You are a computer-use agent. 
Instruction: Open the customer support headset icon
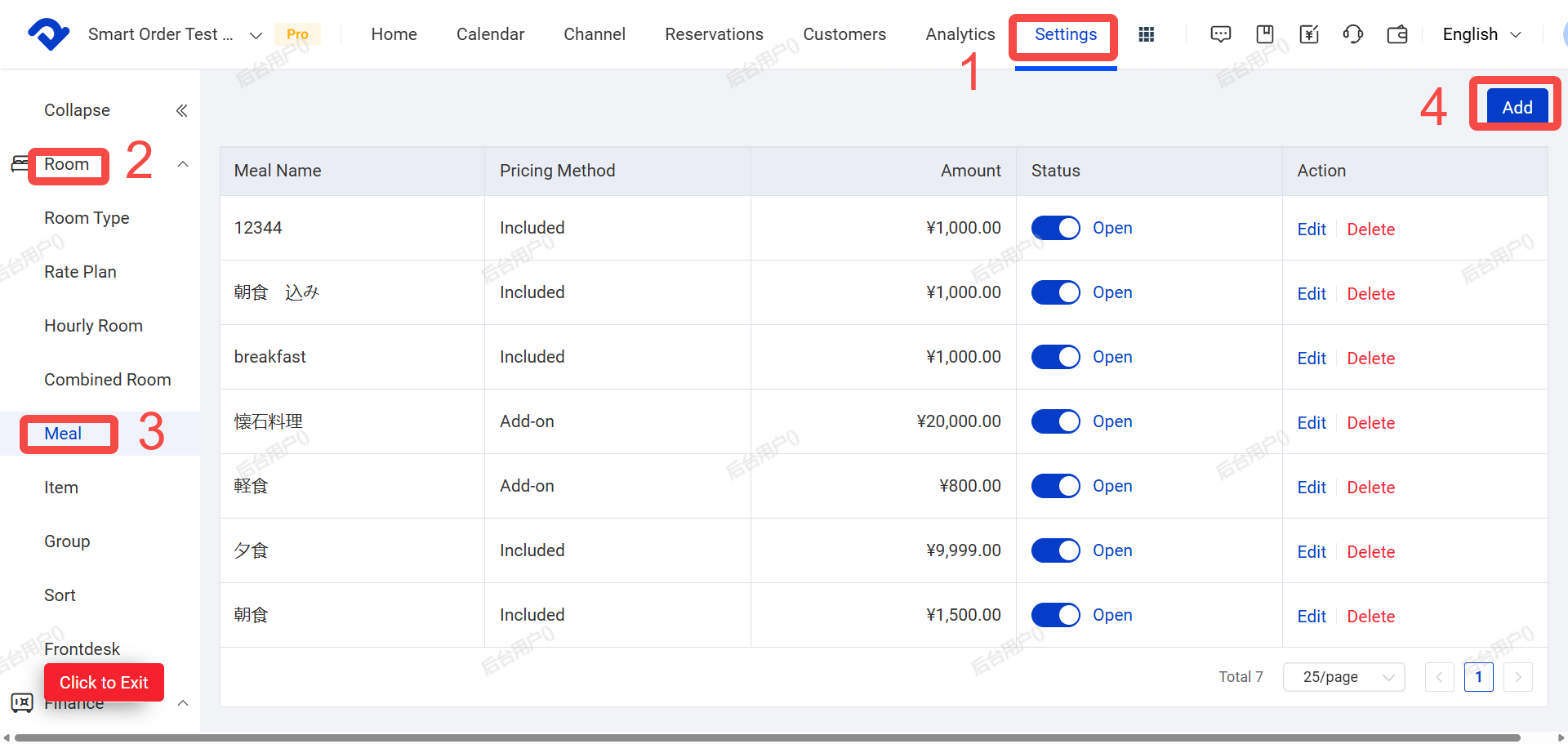coord(1353,34)
